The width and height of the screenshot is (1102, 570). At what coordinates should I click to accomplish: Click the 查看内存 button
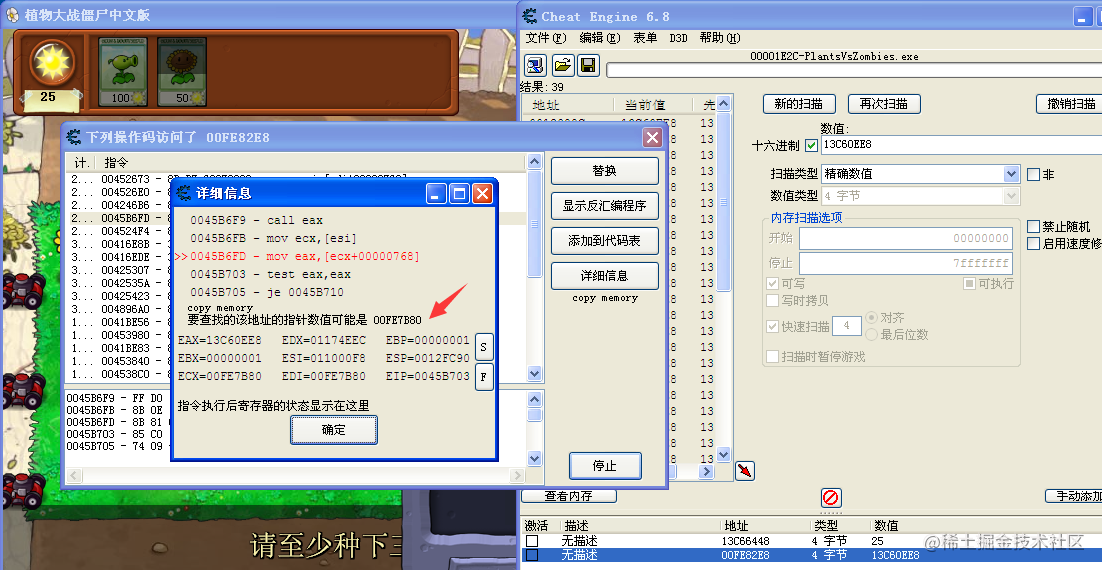pos(569,496)
